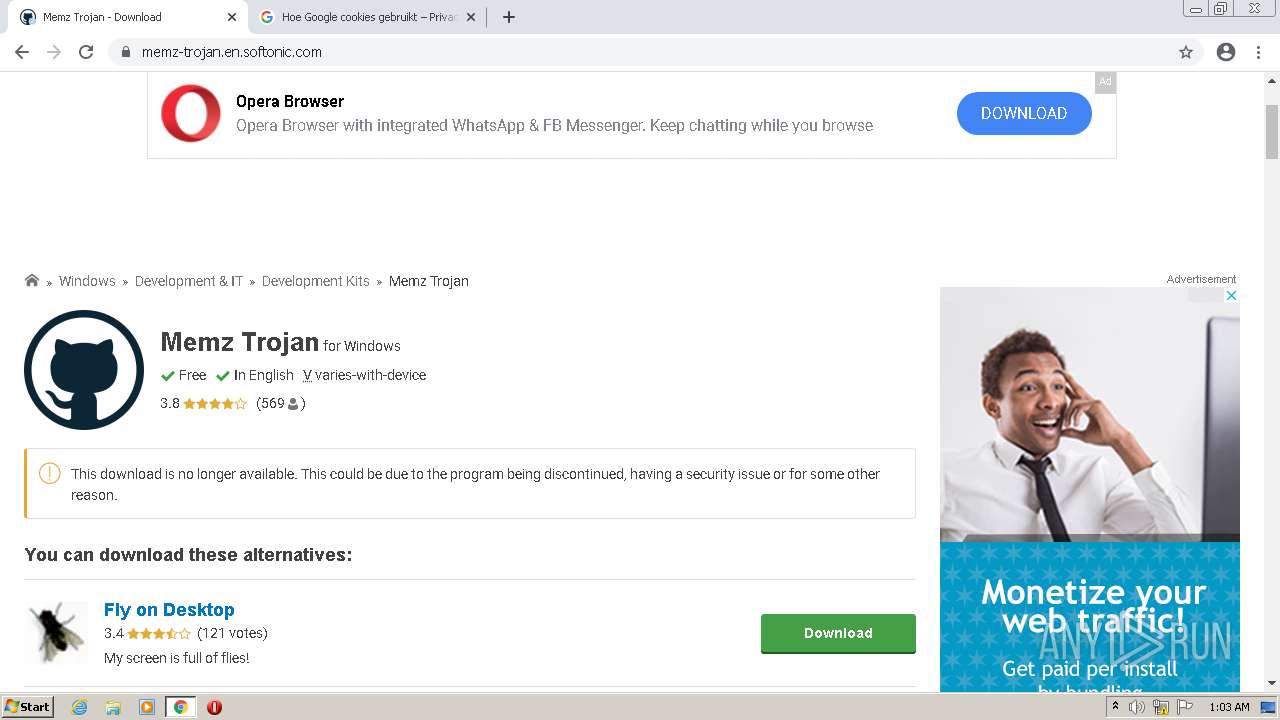Click scrollbar up arrow
The width and height of the screenshot is (1280, 720).
[1272, 79]
